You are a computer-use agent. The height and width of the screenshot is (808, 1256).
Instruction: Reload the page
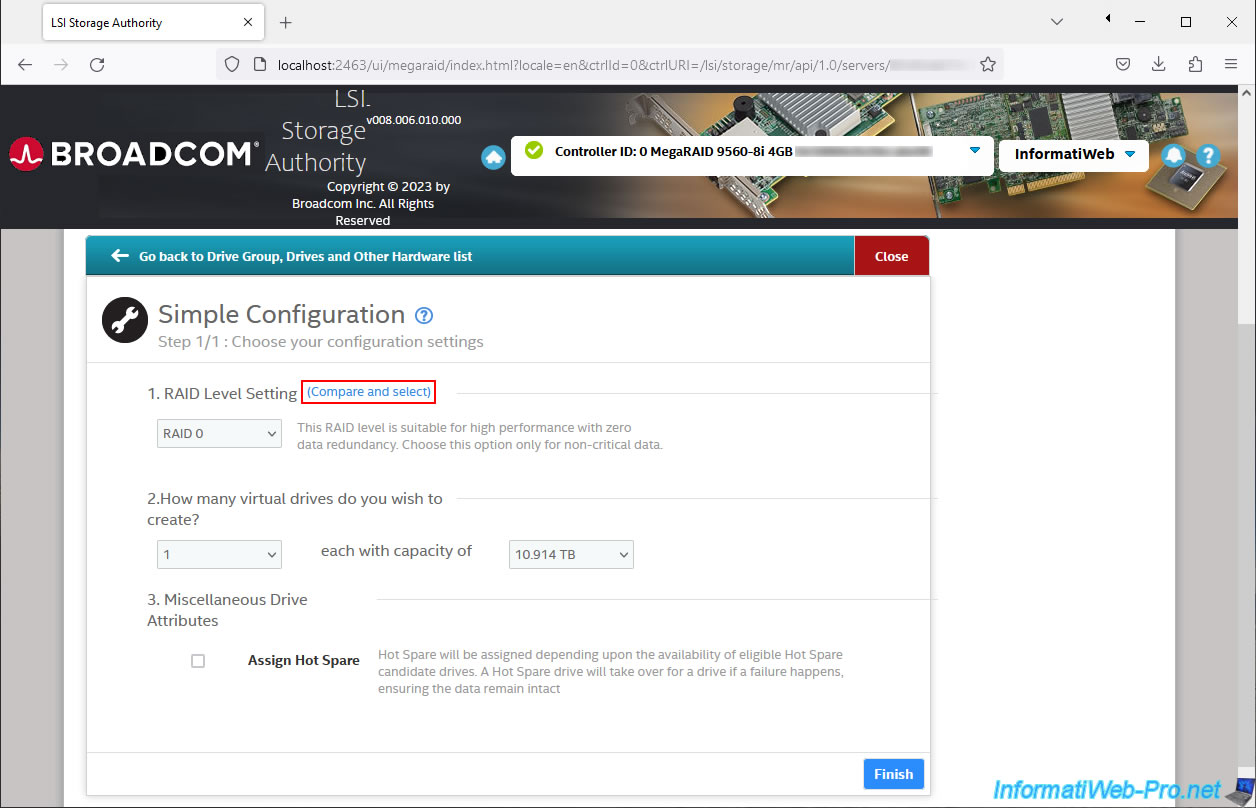pos(97,64)
